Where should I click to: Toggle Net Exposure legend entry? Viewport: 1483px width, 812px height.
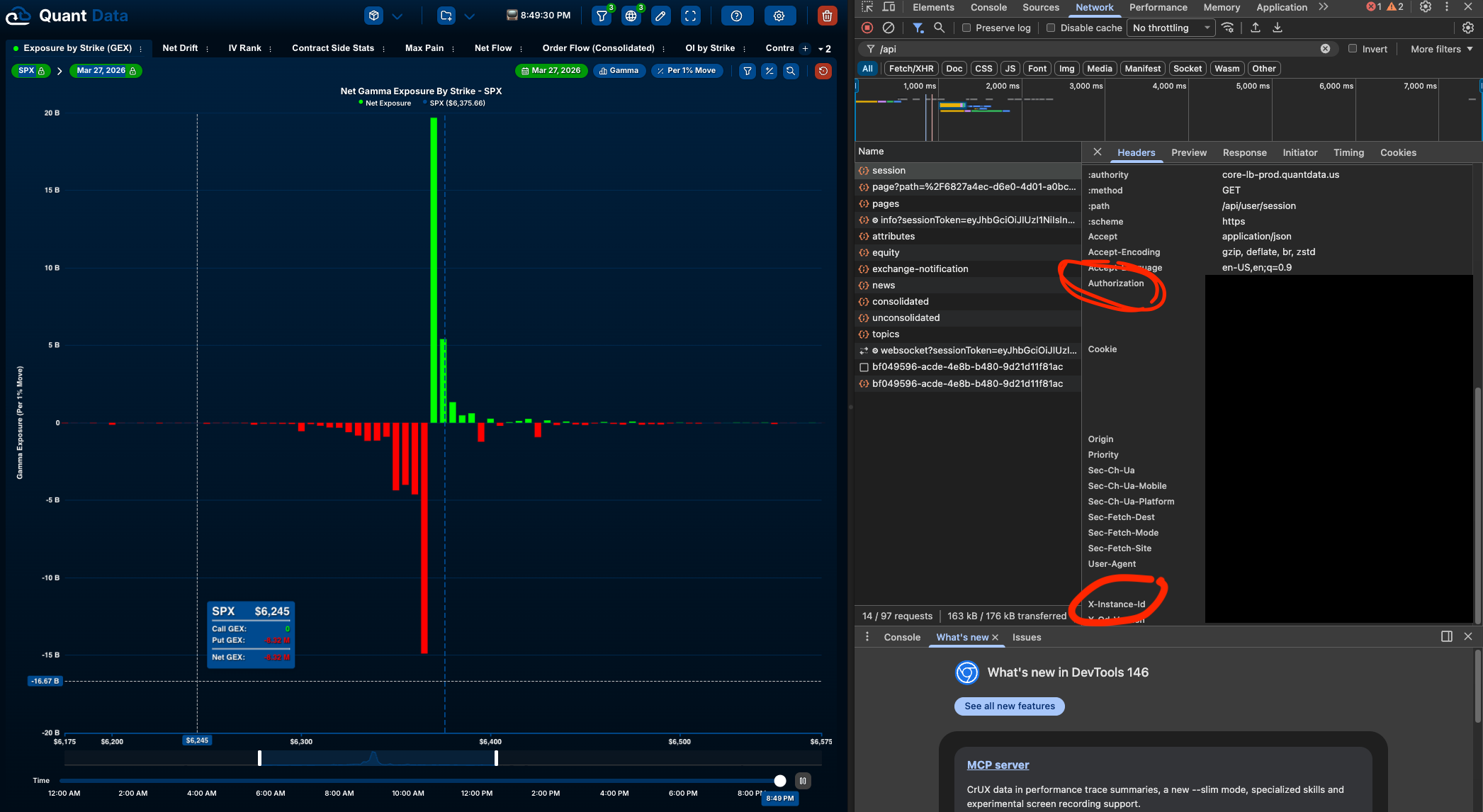pyautogui.click(x=385, y=103)
